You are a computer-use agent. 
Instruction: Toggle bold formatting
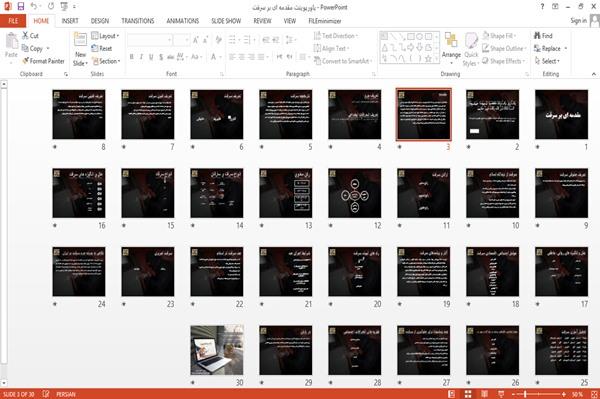point(132,57)
